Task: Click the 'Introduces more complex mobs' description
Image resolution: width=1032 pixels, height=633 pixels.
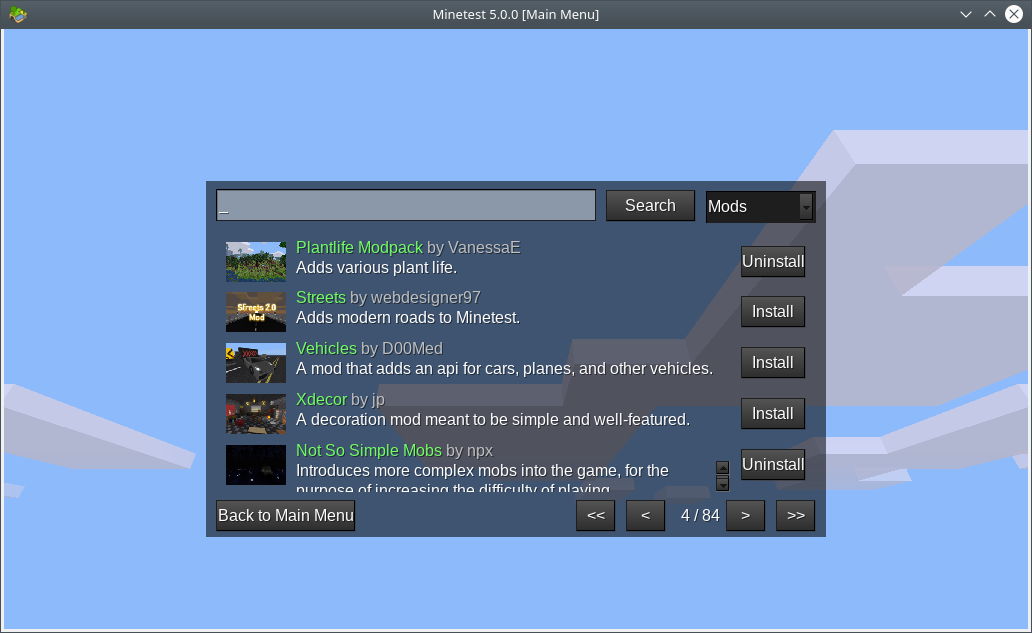Action: [x=482, y=478]
